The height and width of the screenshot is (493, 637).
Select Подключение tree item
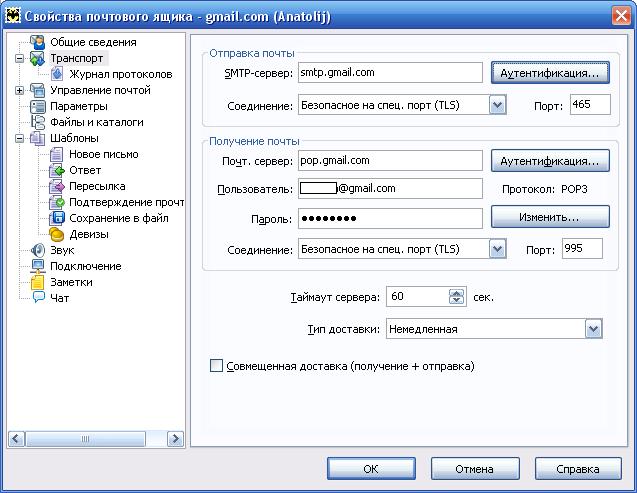tap(86, 266)
